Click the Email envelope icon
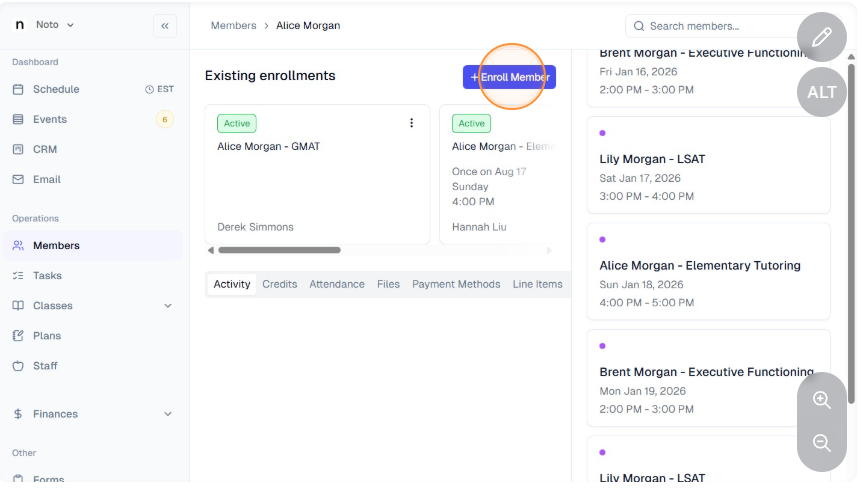 (x=18, y=179)
